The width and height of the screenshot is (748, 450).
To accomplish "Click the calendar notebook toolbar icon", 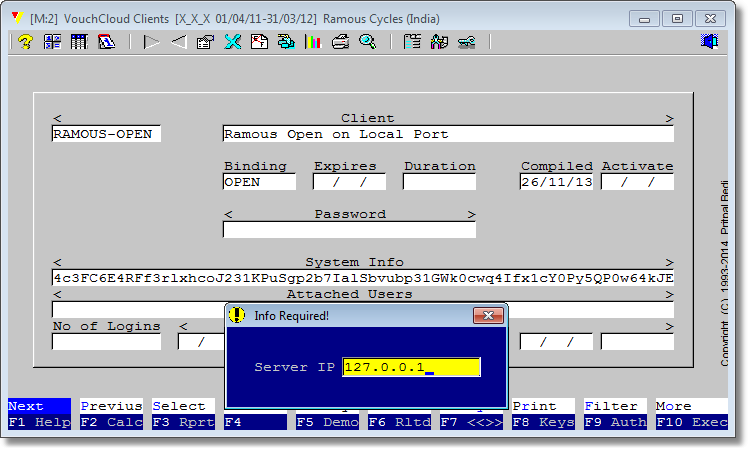I will coord(106,42).
